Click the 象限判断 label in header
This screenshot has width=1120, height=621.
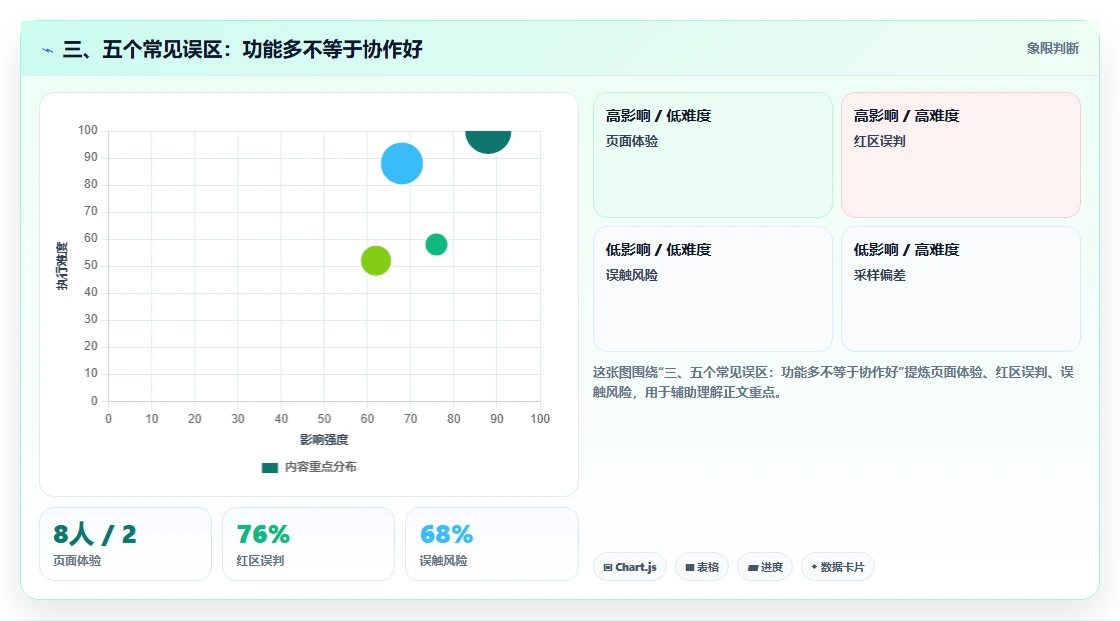coord(1052,49)
